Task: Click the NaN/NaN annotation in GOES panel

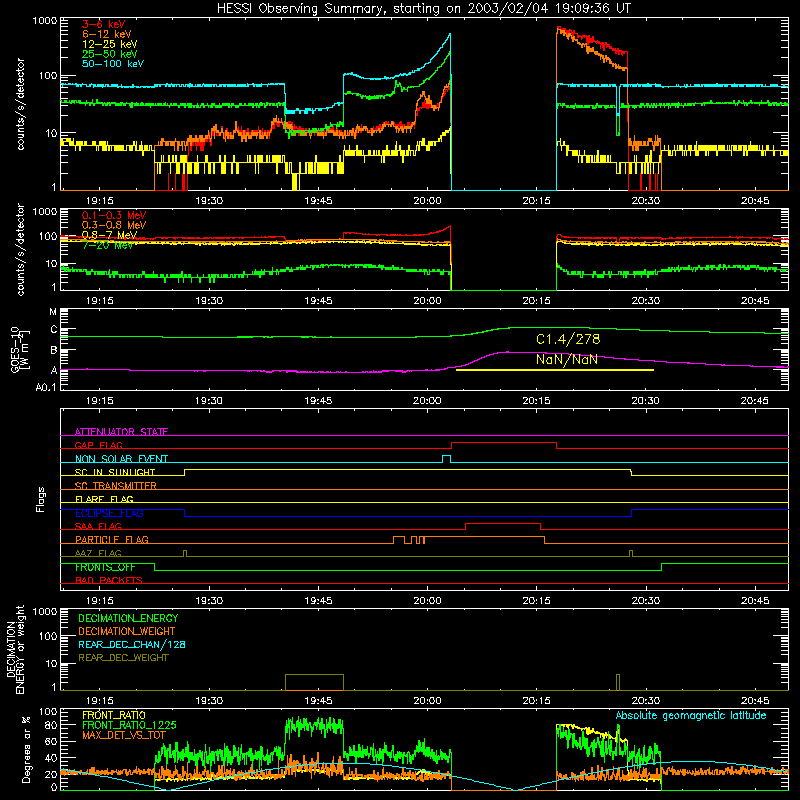Action: pos(567,360)
